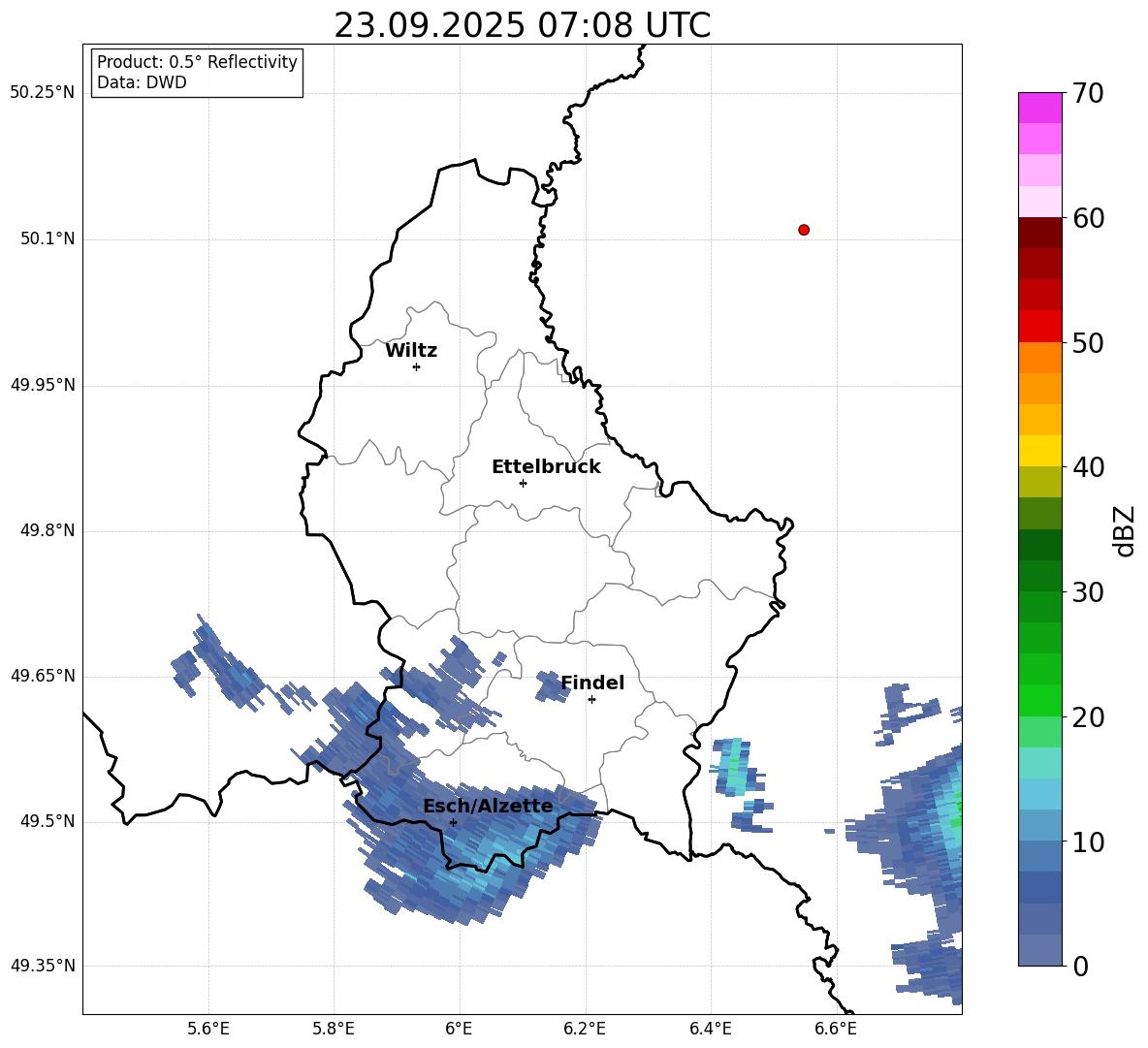
Task: Click the cyan radar echo east of Luxembourg border
Action: point(735,767)
